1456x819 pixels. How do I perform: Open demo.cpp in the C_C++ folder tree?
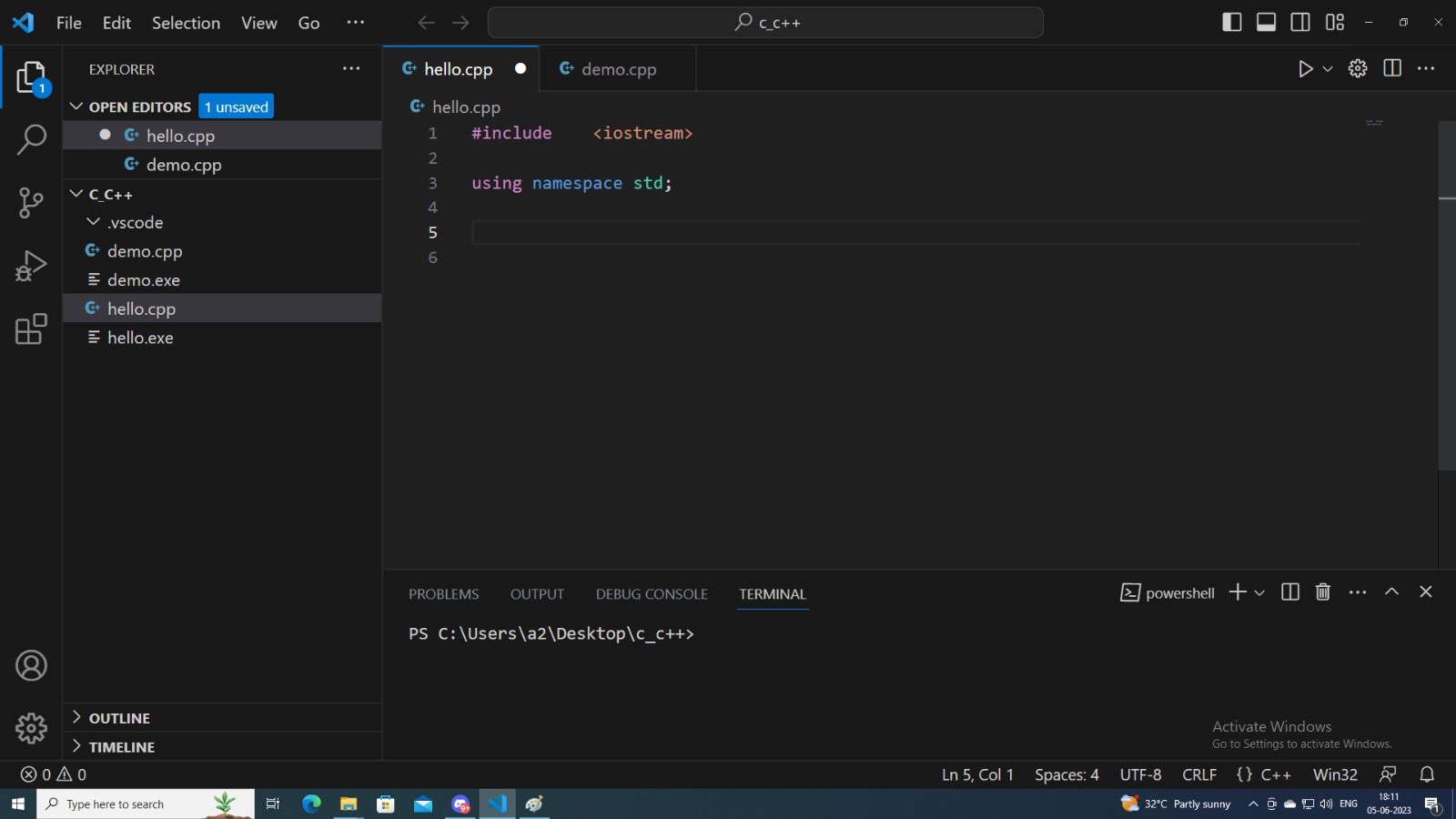[222, 251]
